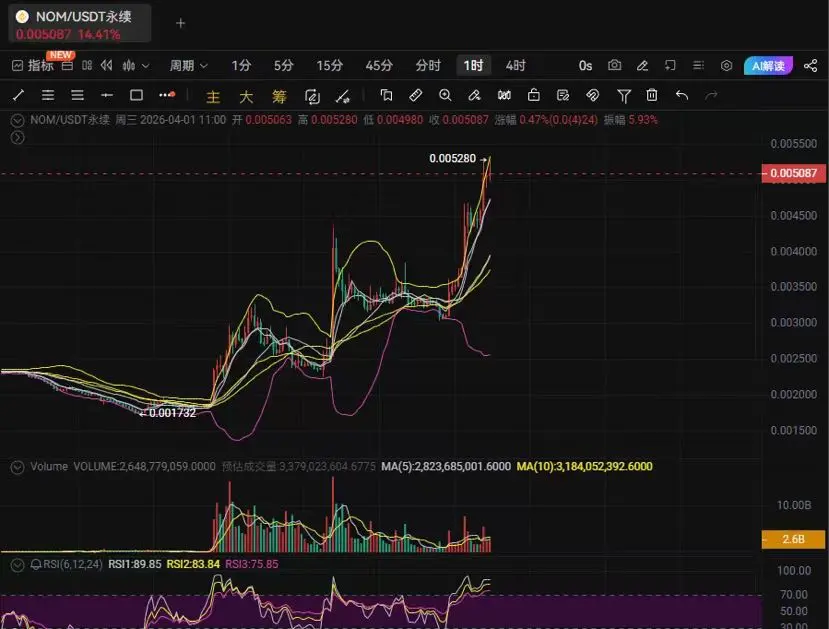This screenshot has height=629, width=829.
Task: Open the list menu icon in top bar
Action: point(698,66)
